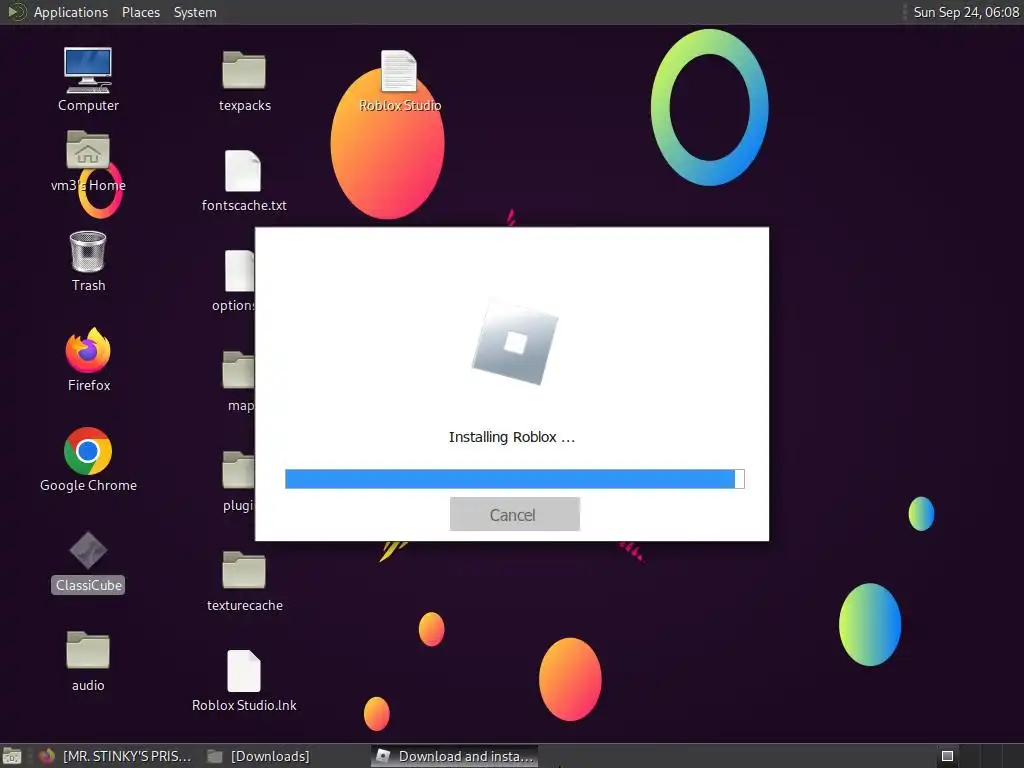Open the Places menu
The width and height of the screenshot is (1024, 768).
(141, 12)
